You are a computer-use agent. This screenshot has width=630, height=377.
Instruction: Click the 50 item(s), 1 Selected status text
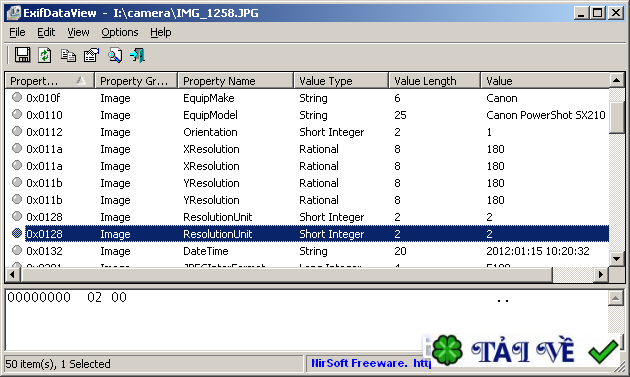click(58, 364)
